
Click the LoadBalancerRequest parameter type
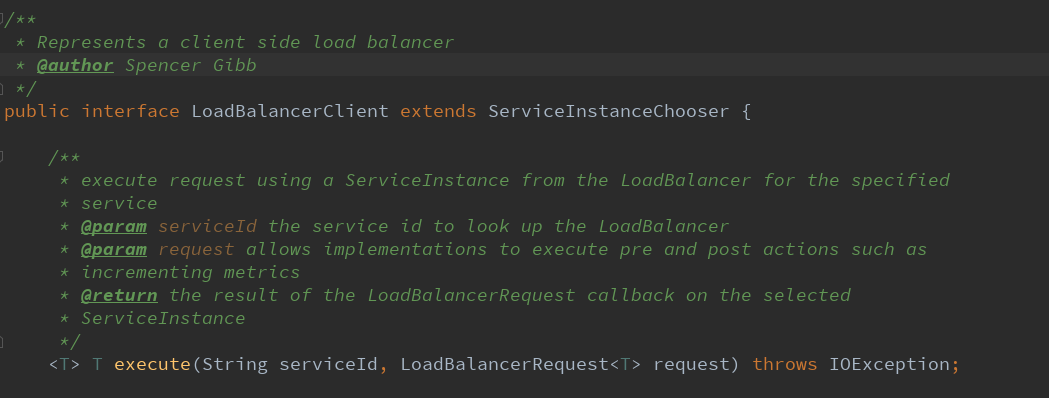pos(505,365)
